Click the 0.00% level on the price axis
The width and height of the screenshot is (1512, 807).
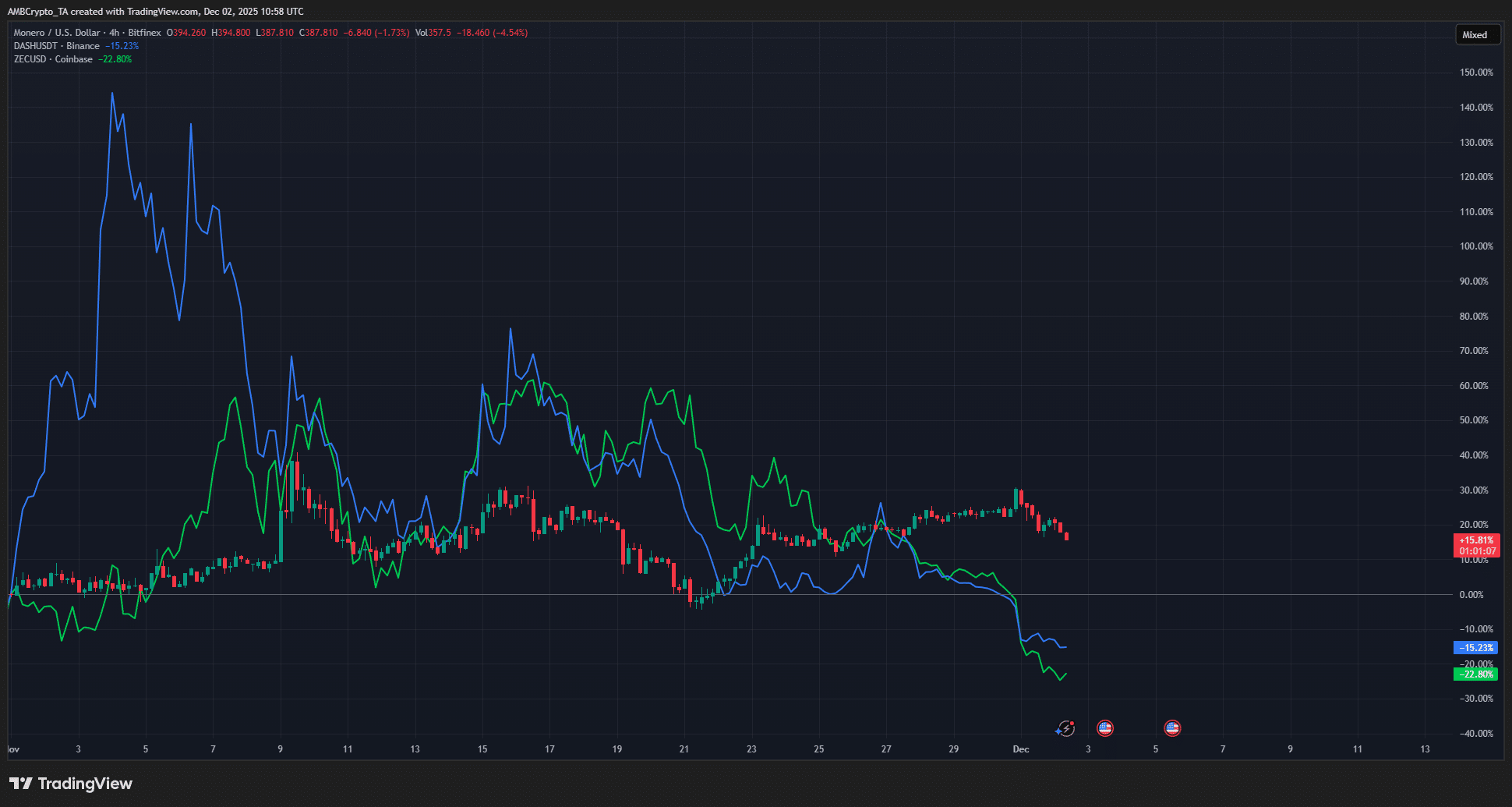click(x=1471, y=595)
